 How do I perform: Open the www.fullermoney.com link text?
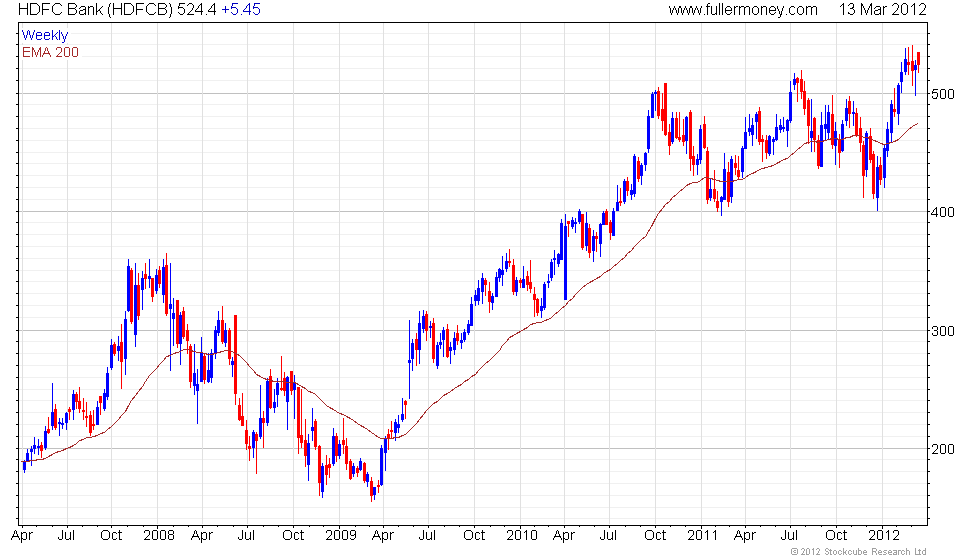click(x=742, y=10)
